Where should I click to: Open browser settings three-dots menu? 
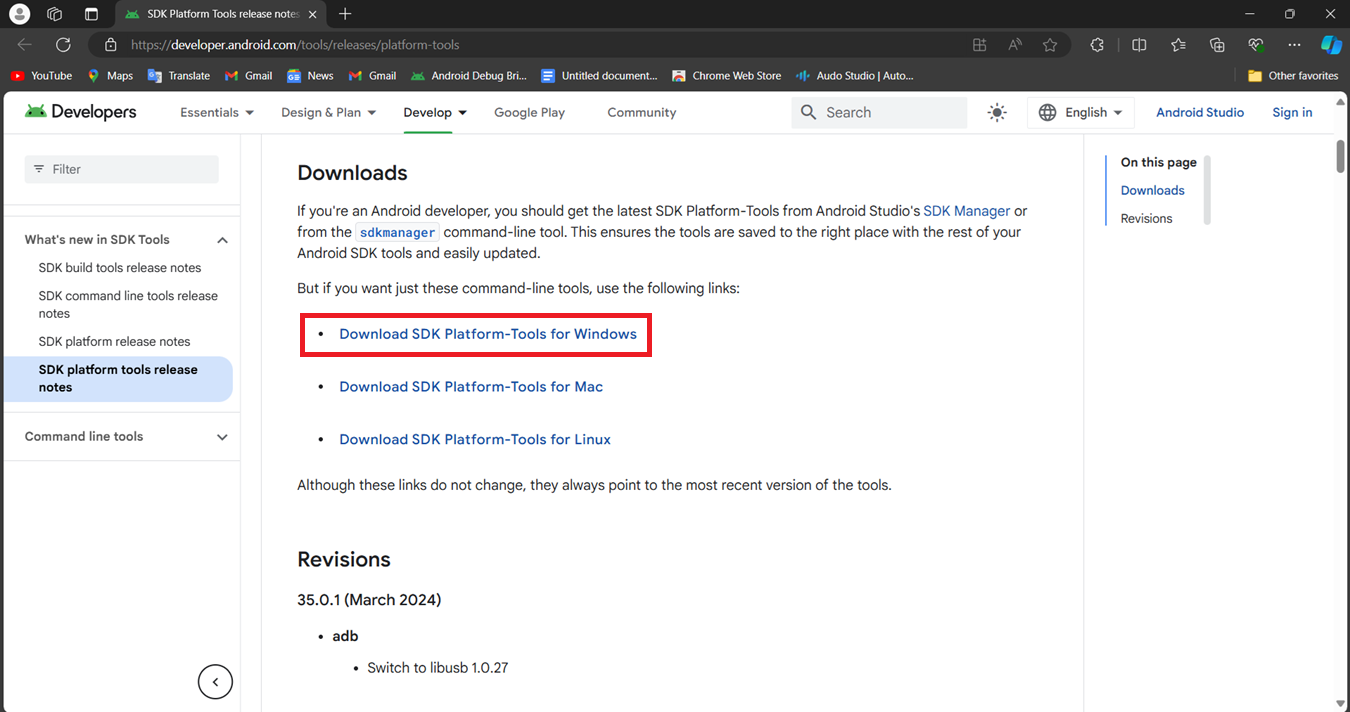[x=1294, y=45]
